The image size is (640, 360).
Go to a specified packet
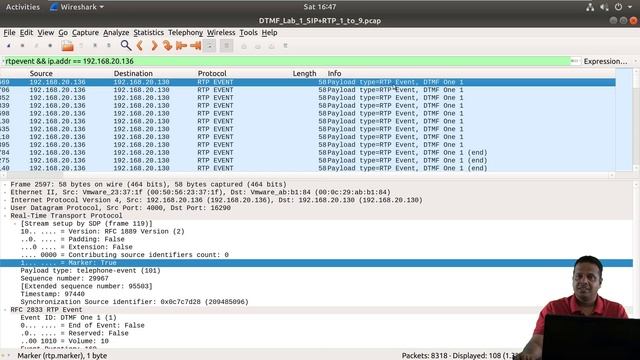[167, 46]
